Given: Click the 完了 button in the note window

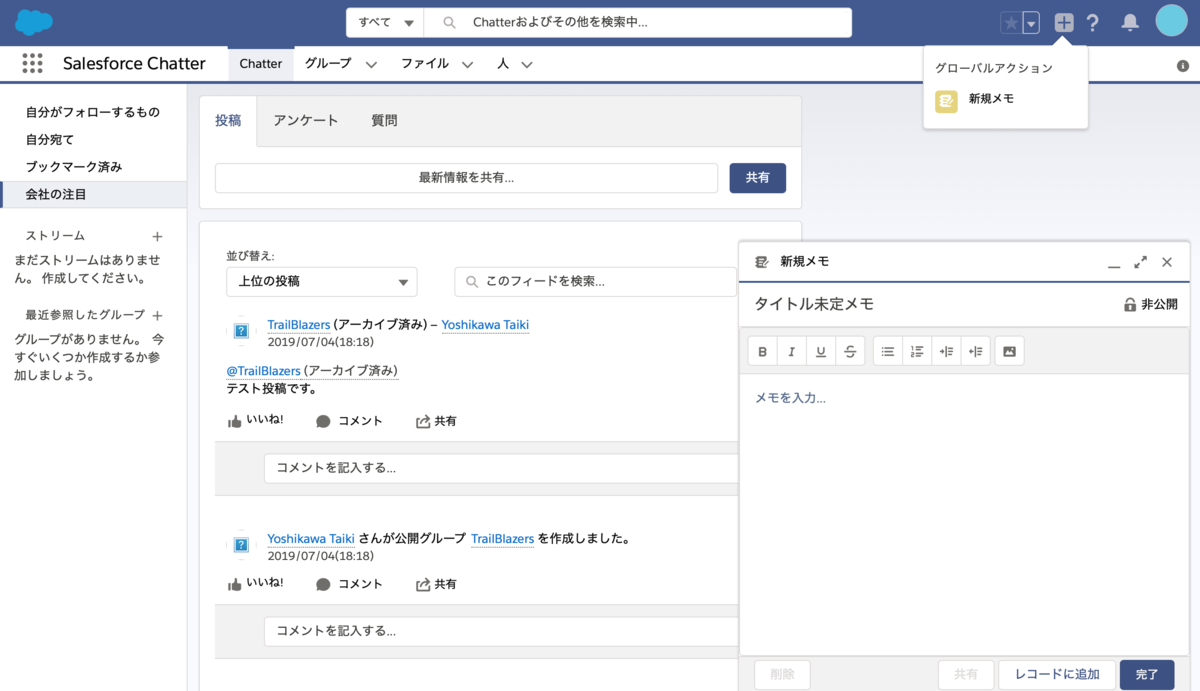Looking at the screenshot, I should 1147,674.
